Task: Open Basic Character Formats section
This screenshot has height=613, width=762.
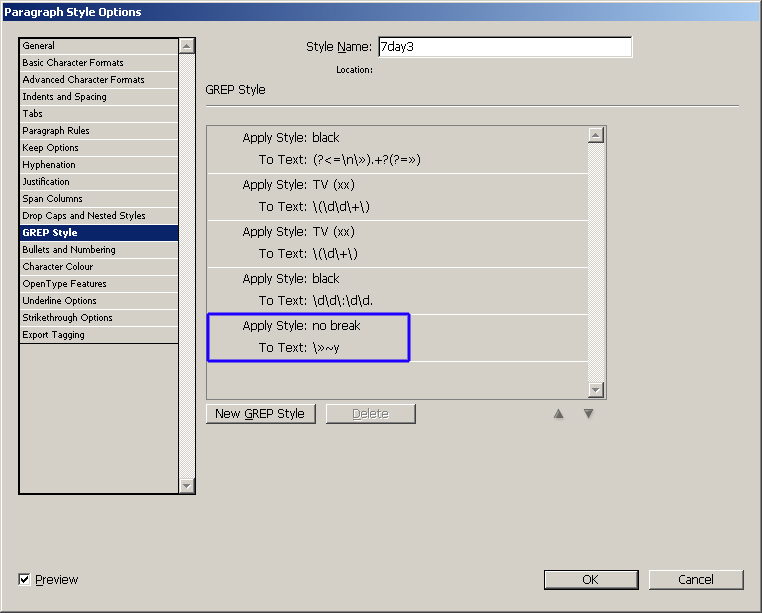Action: (99, 63)
